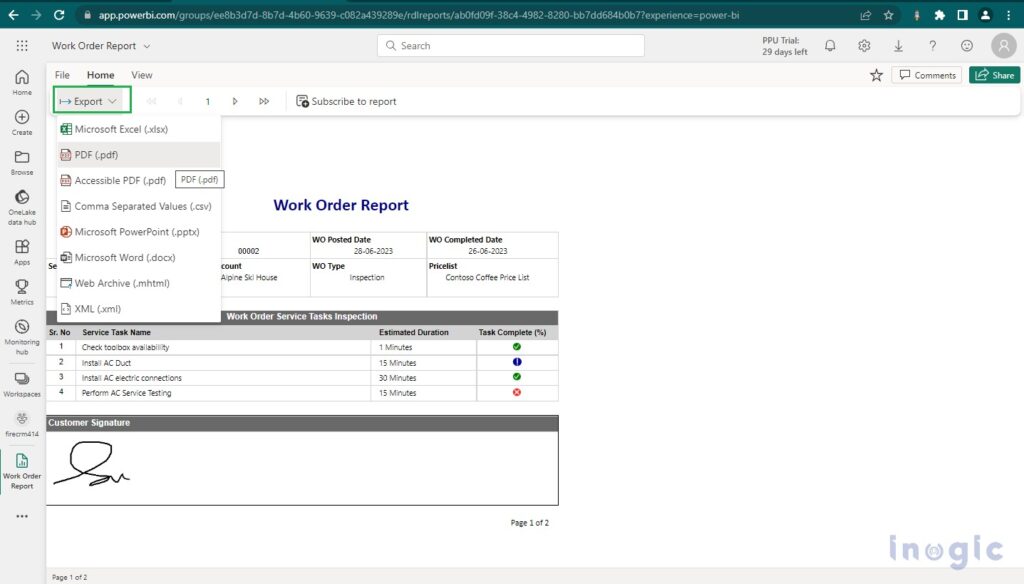The height and width of the screenshot is (584, 1024).
Task: Export as PDF (.pdf)
Action: [138, 155]
